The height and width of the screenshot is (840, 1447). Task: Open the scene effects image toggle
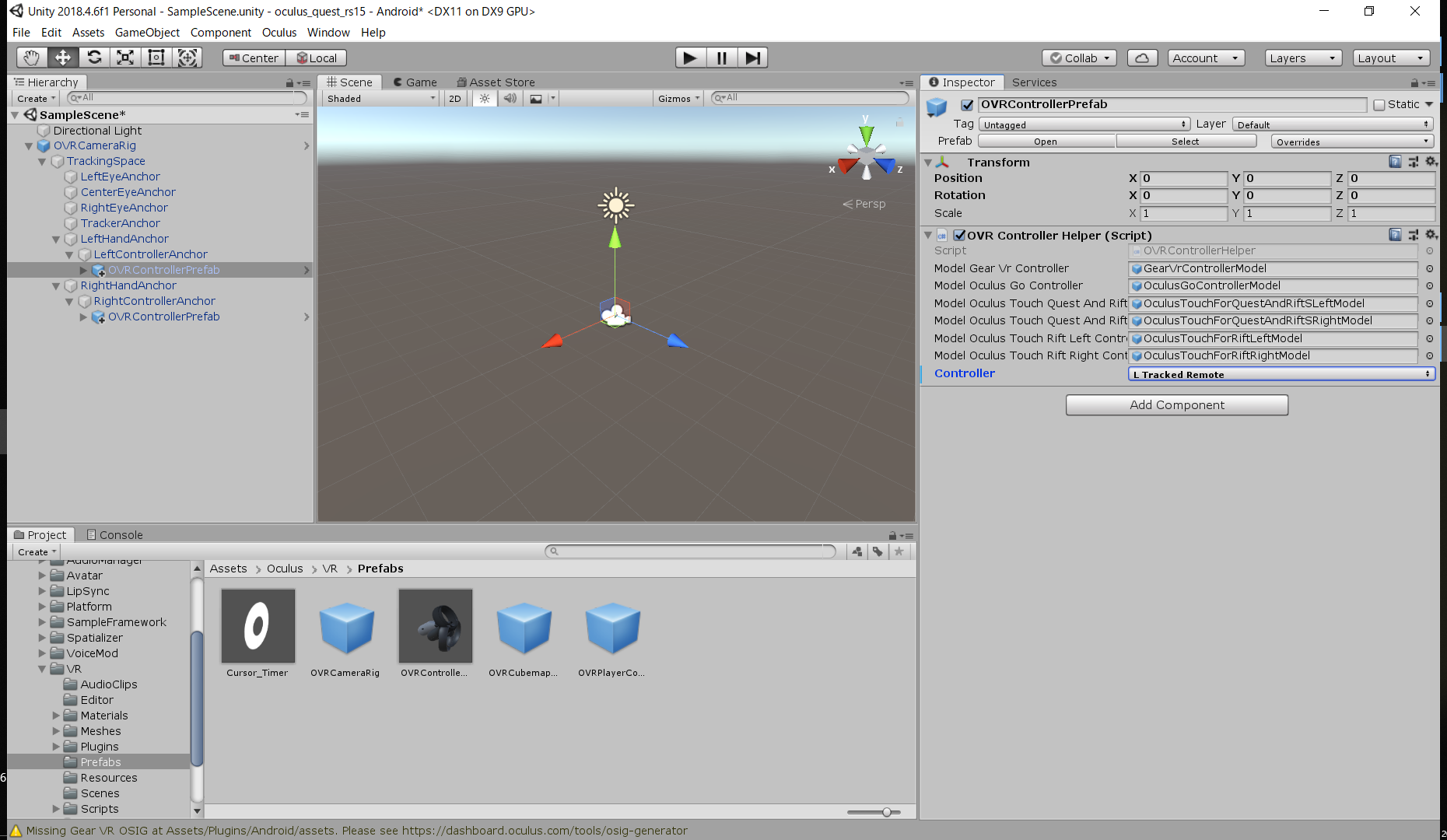[536, 99]
